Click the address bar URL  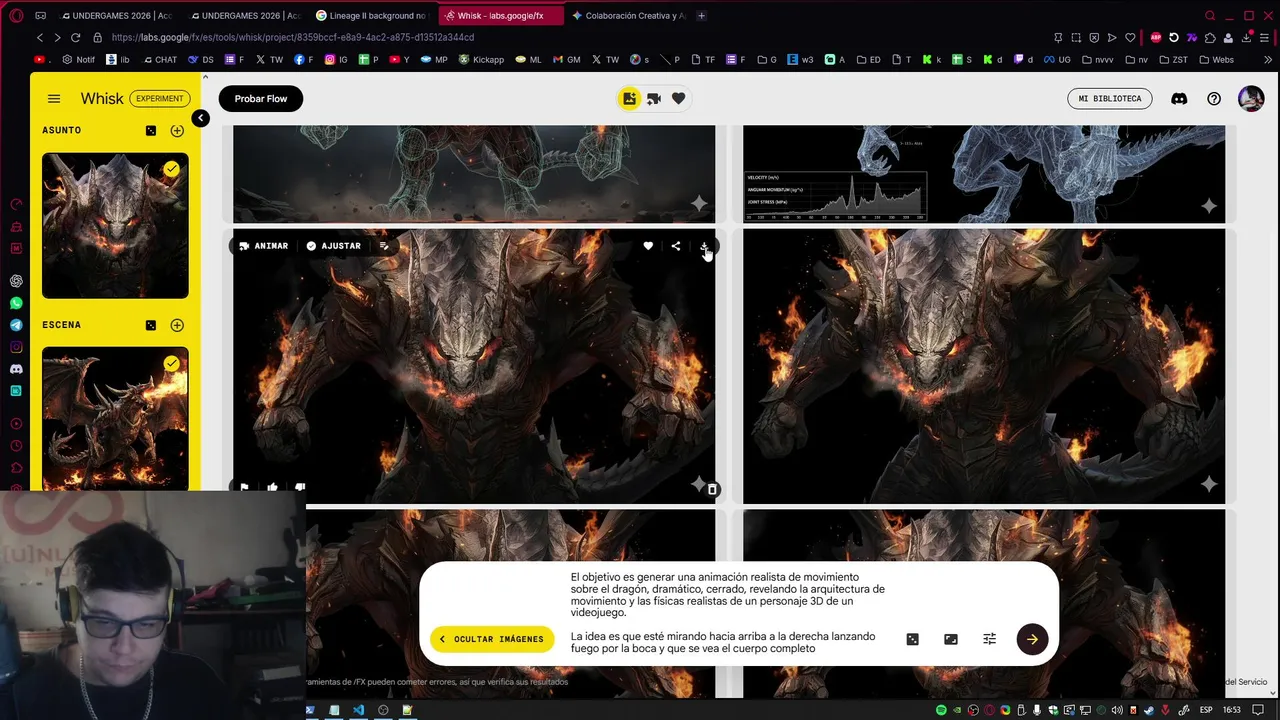[x=293, y=38]
